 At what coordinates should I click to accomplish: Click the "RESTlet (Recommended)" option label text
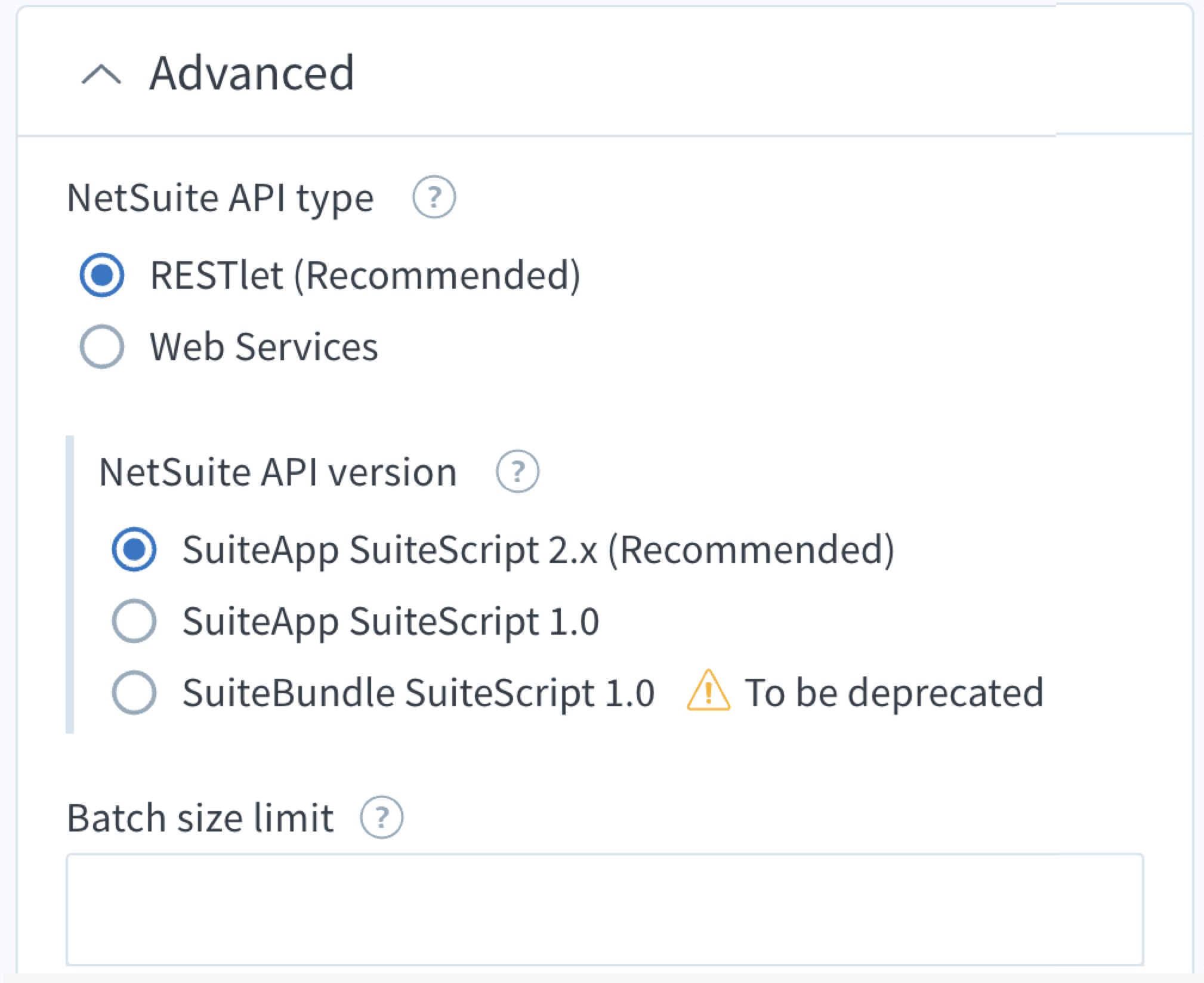[365, 276]
